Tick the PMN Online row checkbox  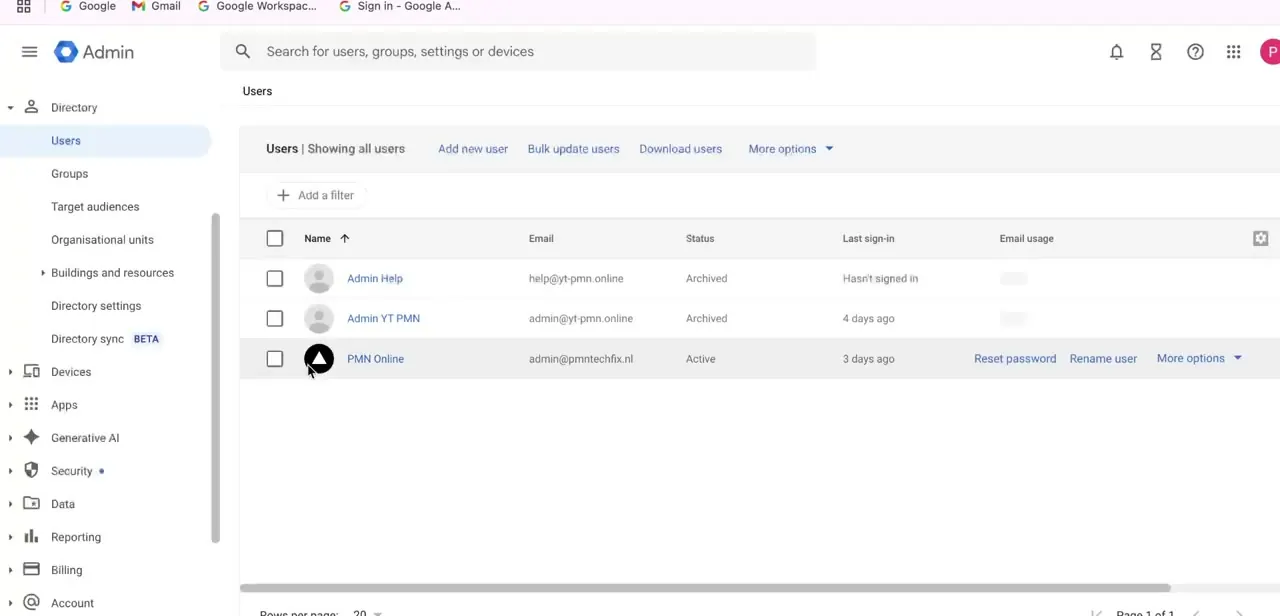click(275, 358)
